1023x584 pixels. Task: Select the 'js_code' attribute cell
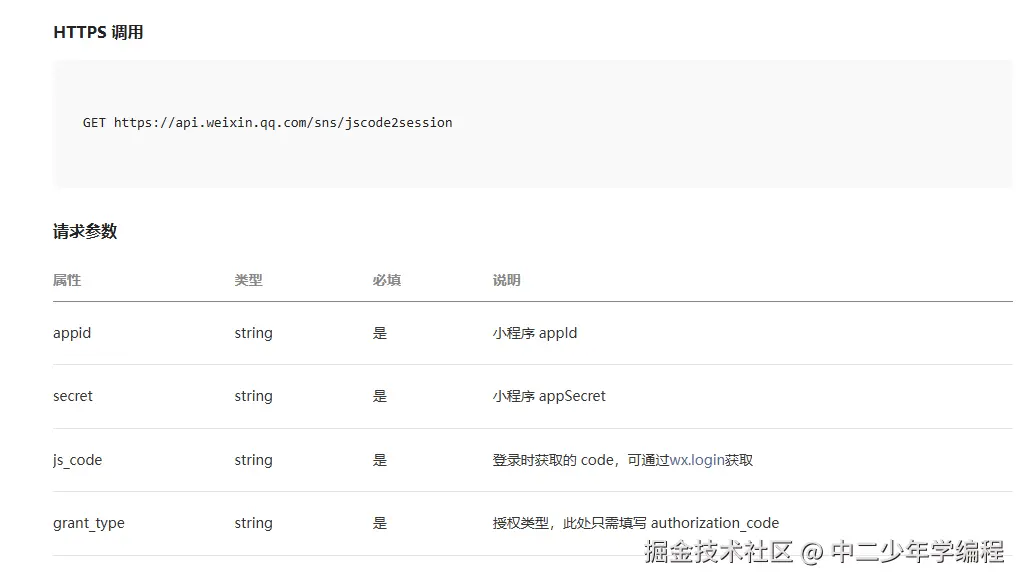point(78,461)
